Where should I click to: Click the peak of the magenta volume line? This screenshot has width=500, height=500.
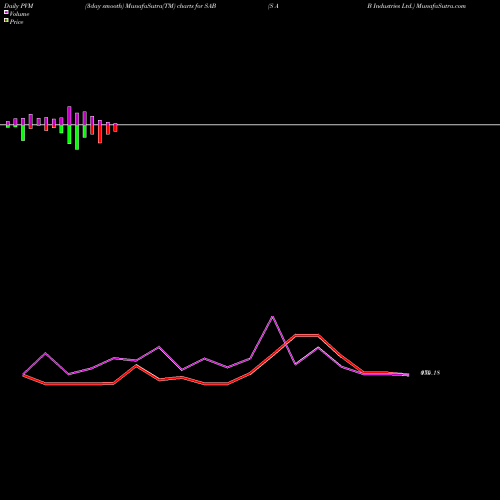[273, 317]
